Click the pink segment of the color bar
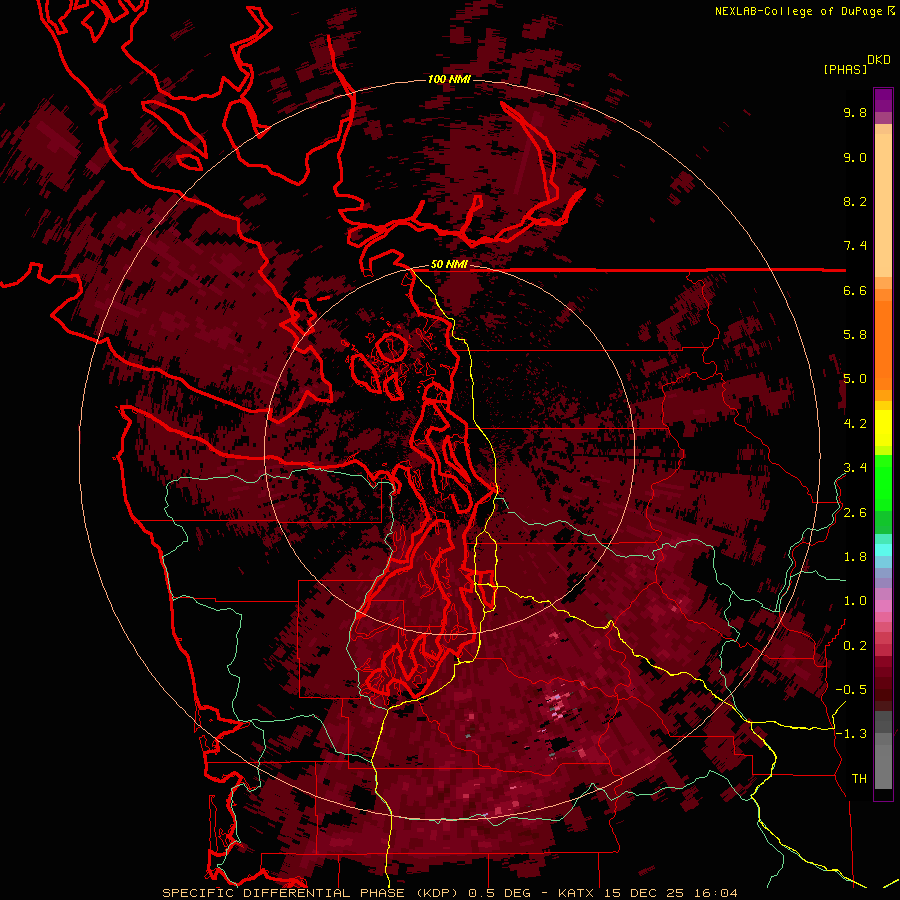Screen dimensions: 900x900 883,606
